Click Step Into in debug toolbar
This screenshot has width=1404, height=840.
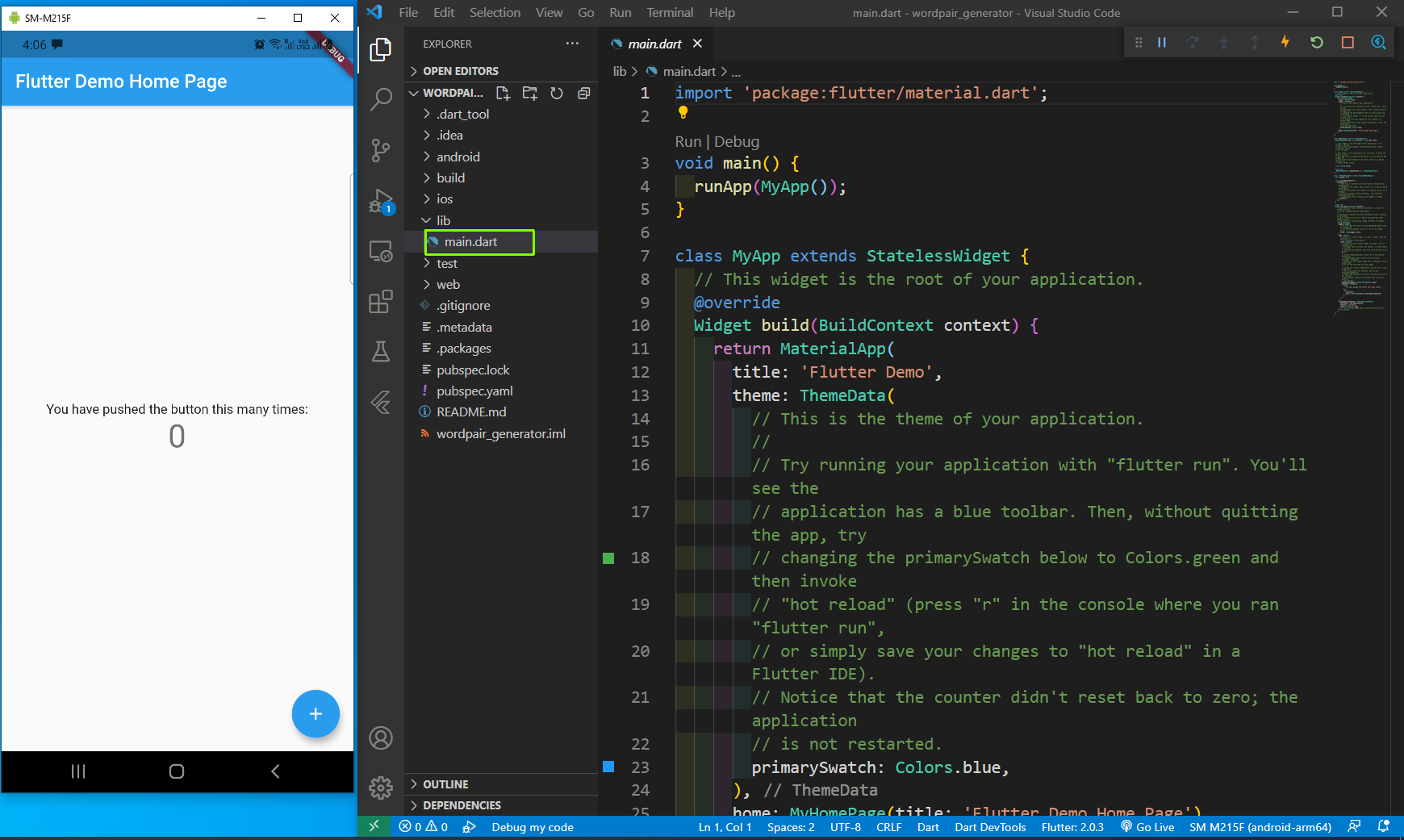pyautogui.click(x=1223, y=43)
